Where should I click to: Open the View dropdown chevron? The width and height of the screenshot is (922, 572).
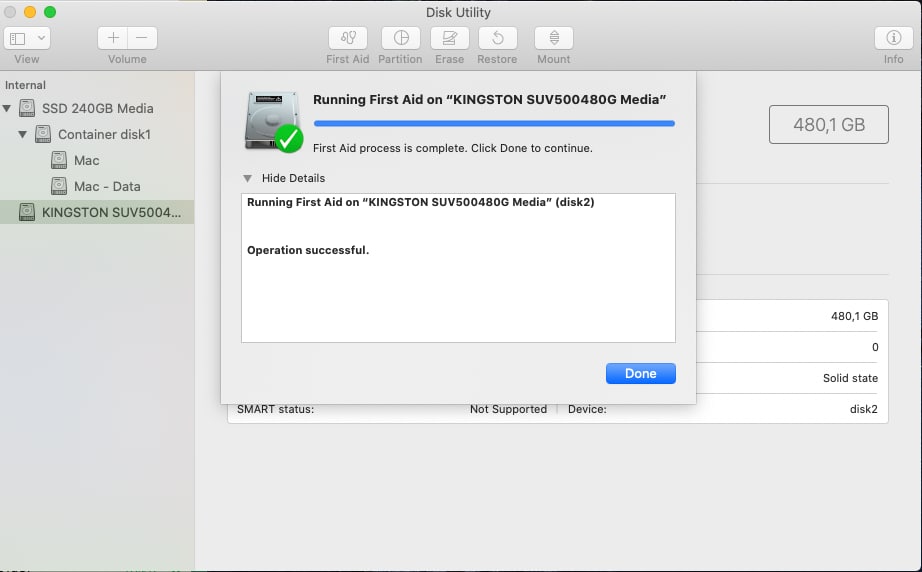click(x=41, y=38)
